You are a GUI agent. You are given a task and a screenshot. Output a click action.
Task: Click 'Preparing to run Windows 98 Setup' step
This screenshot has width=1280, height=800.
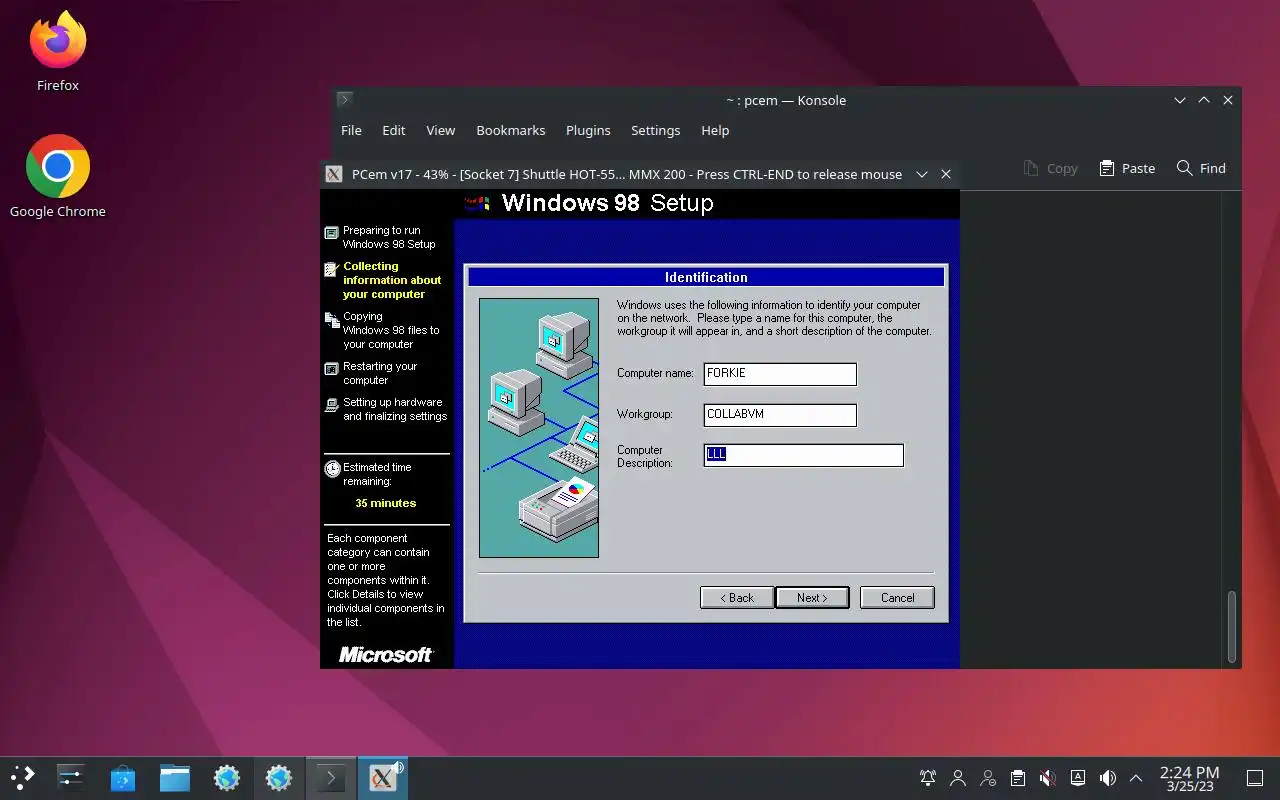(389, 237)
